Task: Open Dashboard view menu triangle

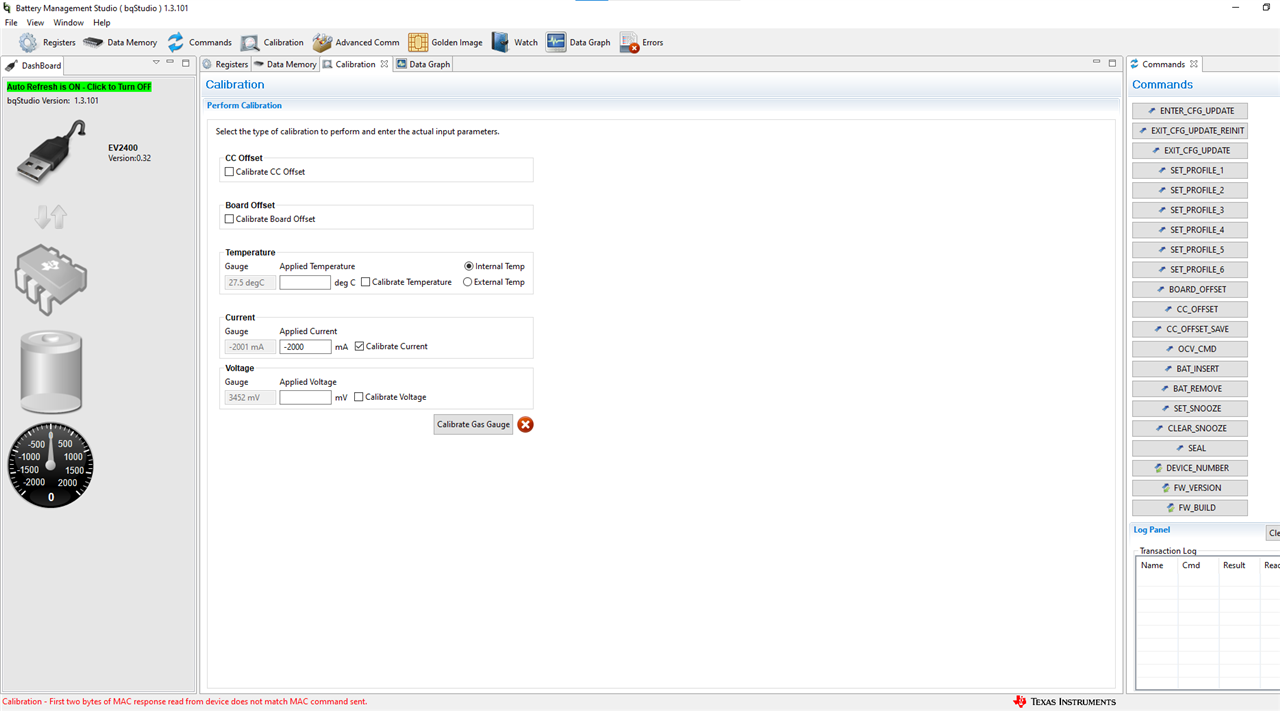Action: [x=156, y=62]
